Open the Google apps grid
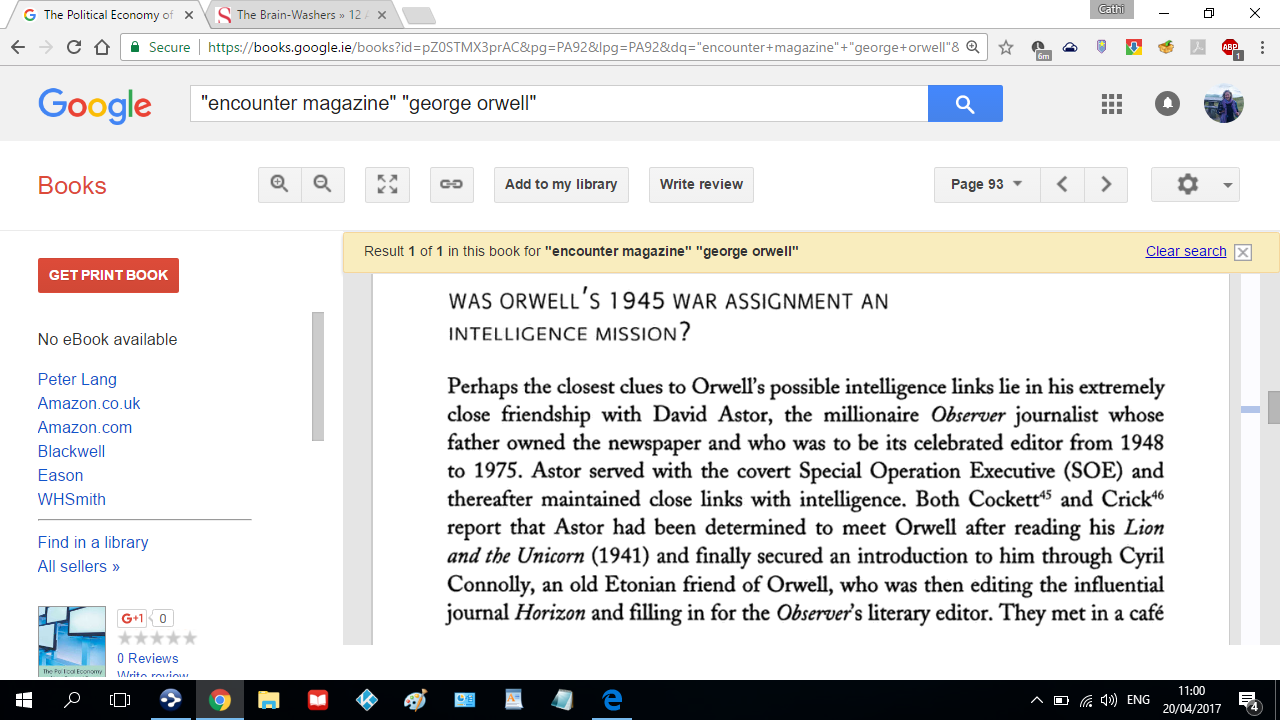1280x720 pixels. [1112, 104]
